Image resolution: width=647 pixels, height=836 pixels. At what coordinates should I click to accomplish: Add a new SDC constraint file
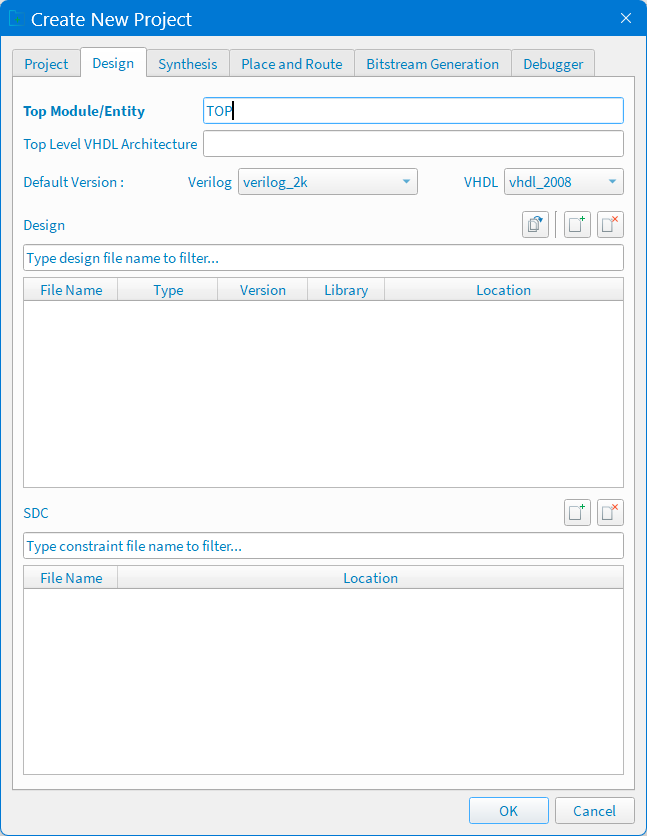point(577,513)
